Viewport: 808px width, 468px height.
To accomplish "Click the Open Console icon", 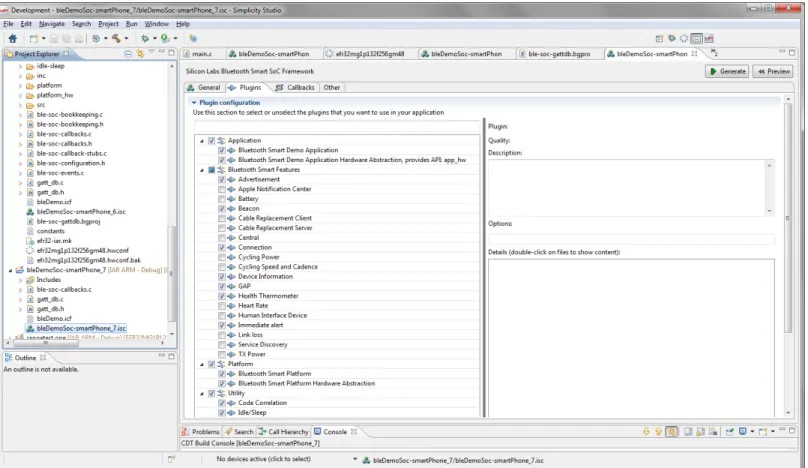I will tap(763, 431).
